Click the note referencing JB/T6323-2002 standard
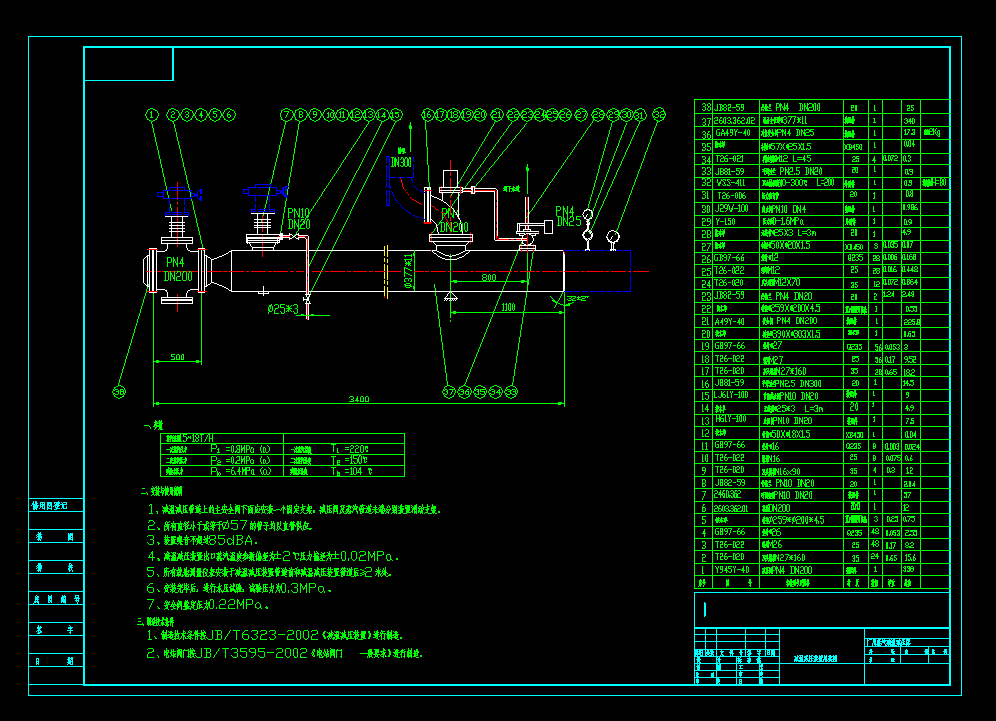The height and width of the screenshot is (721, 996). pyautogui.click(x=300, y=634)
